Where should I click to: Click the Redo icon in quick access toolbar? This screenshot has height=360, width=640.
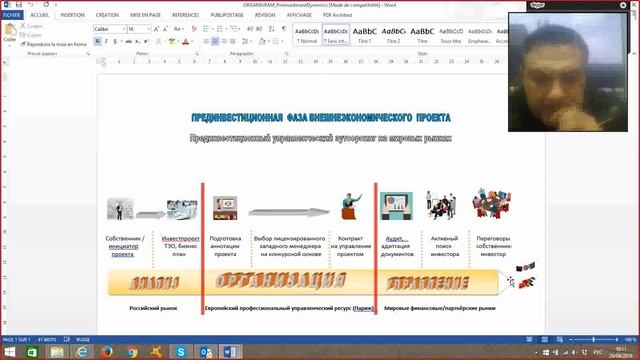point(46,4)
